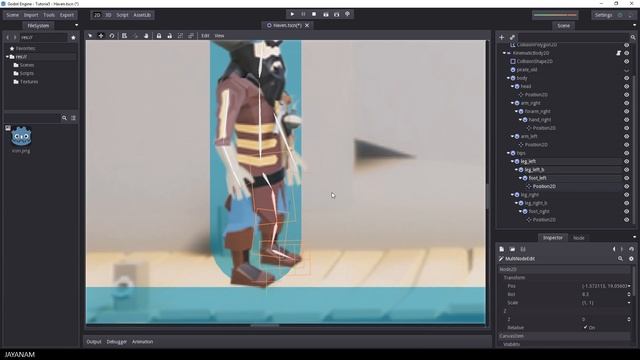Viewport: 640px width, 360px height.
Task: Unlock the selected object with open padlock
Action: tap(169, 36)
